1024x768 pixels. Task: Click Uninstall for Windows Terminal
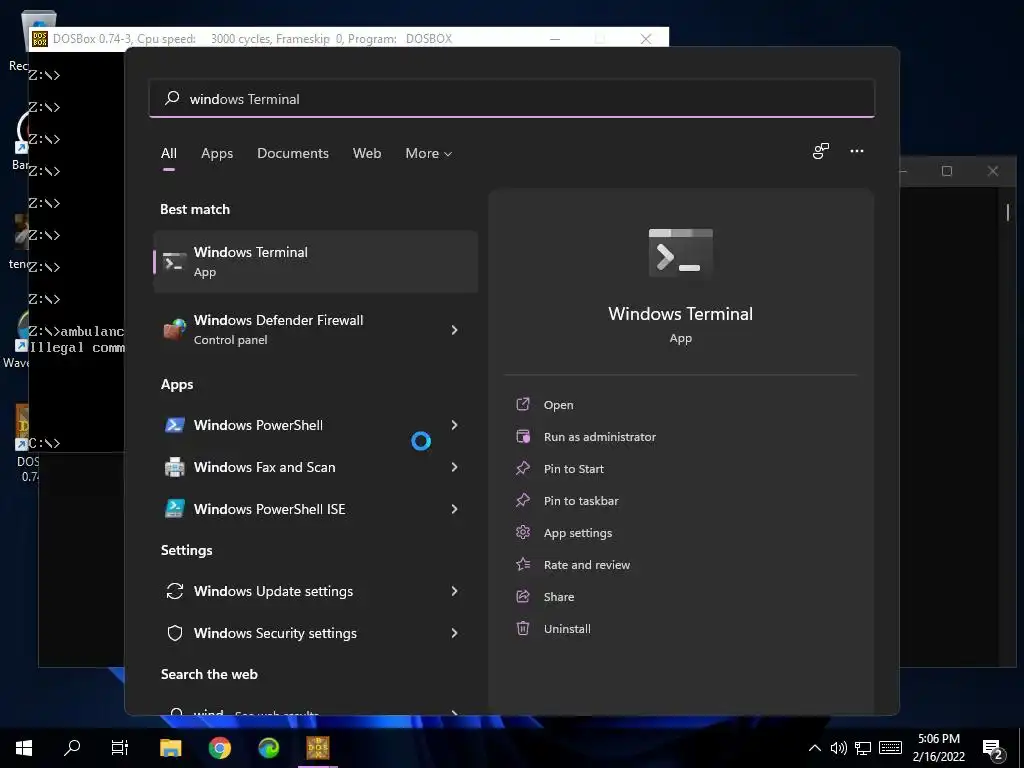567,629
